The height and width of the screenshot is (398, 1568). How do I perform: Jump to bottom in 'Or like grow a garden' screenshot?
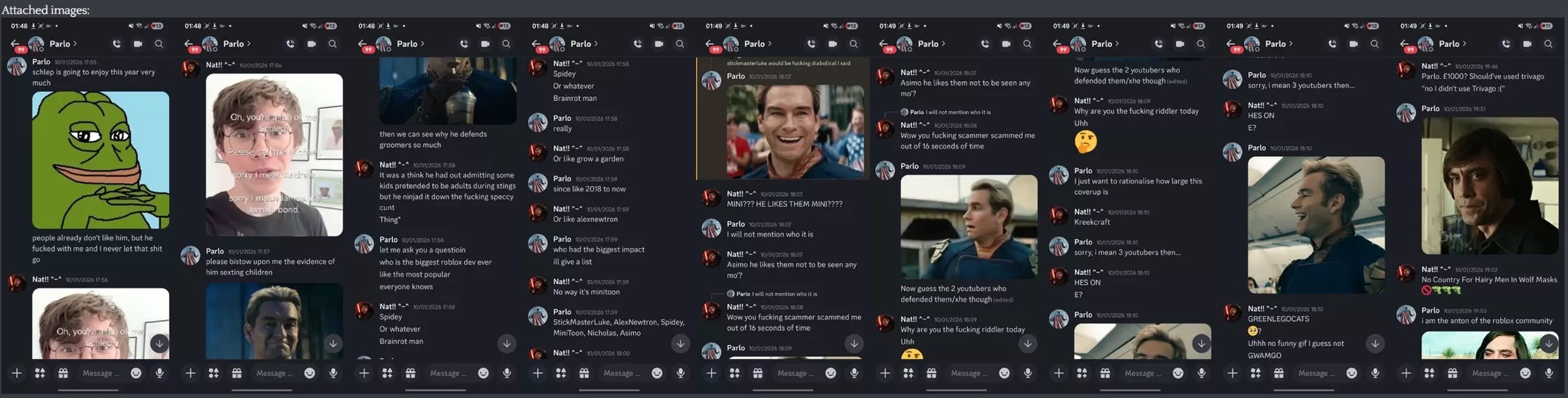(x=681, y=344)
